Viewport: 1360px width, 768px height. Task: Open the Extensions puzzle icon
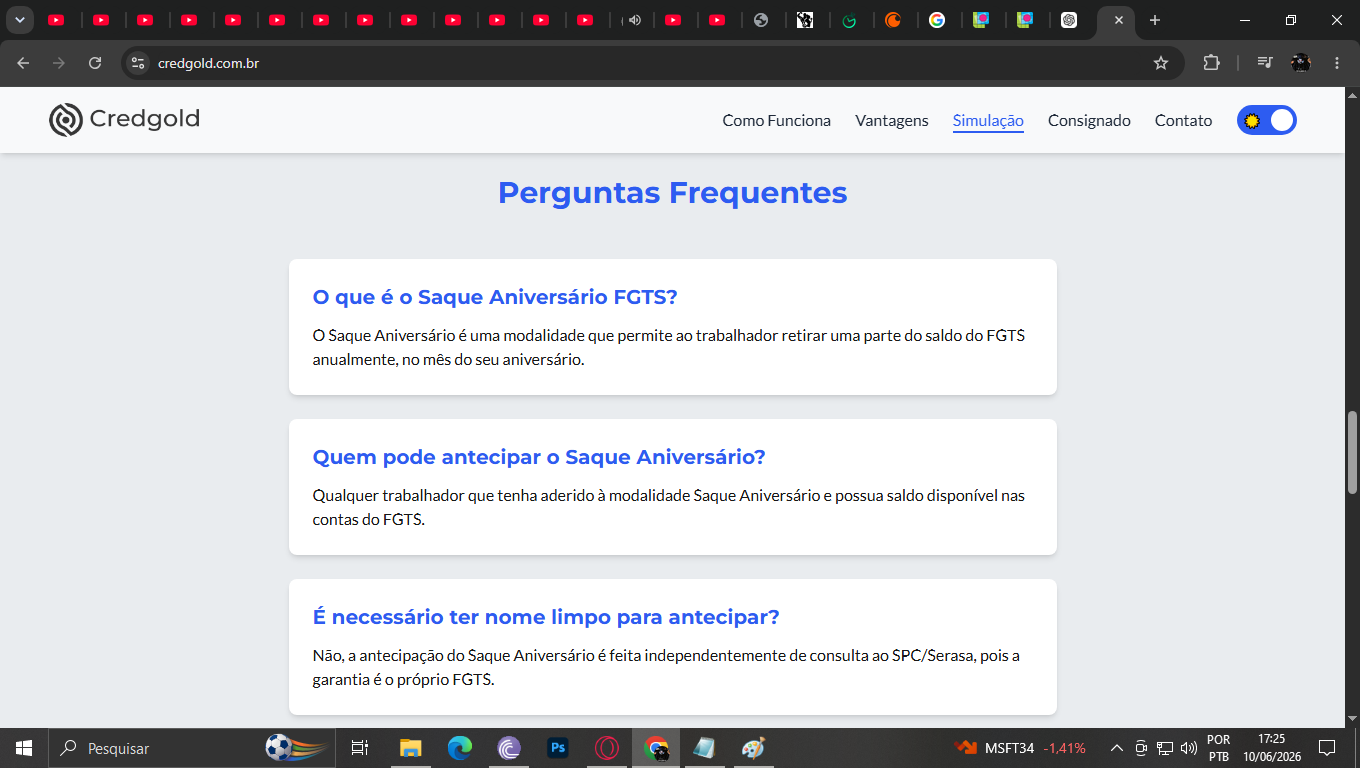1211,63
